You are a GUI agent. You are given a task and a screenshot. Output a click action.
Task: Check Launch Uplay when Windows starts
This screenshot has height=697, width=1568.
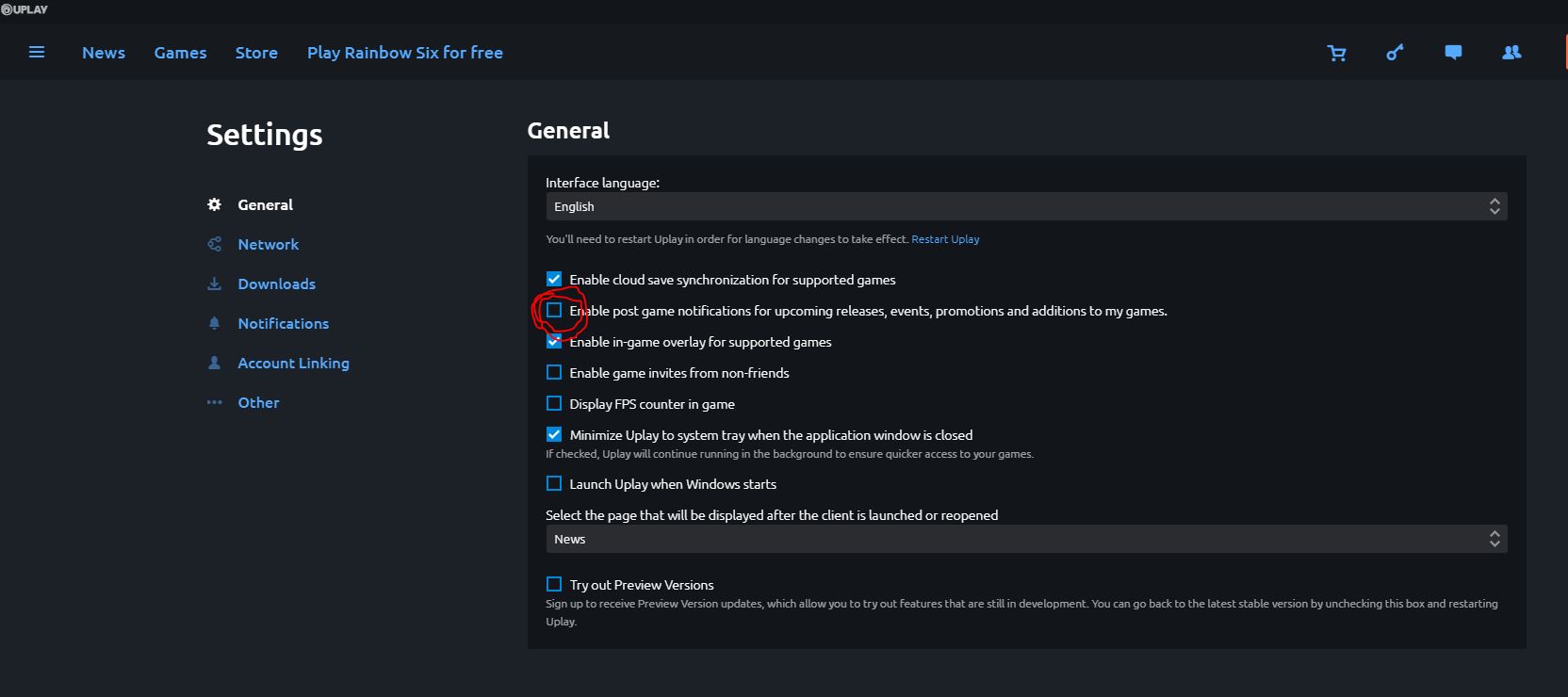pyautogui.click(x=554, y=483)
